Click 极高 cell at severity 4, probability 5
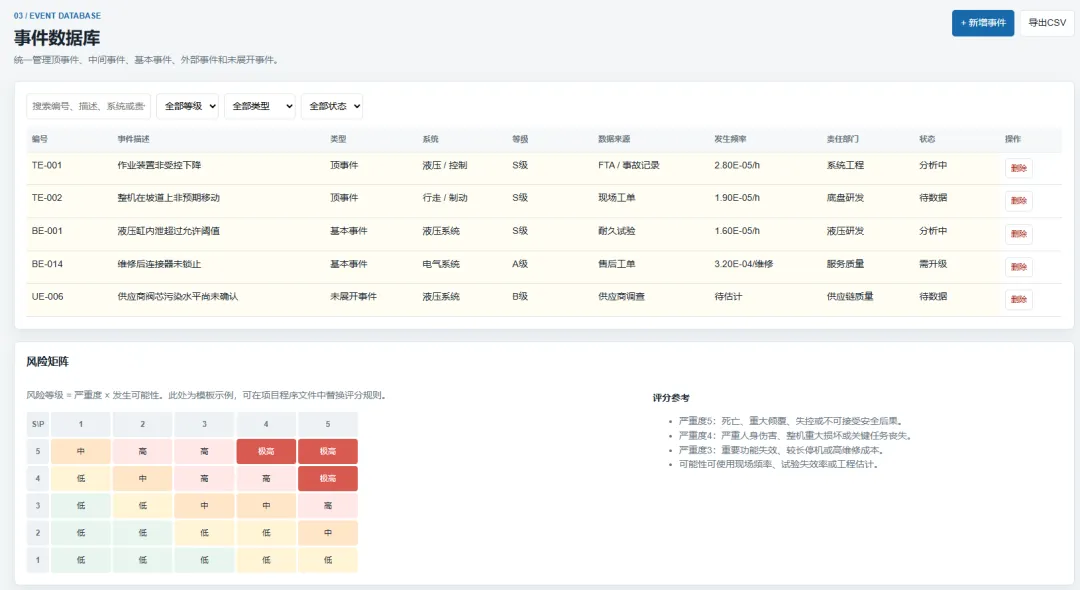Viewport: 1080px width, 590px height. 328,478
